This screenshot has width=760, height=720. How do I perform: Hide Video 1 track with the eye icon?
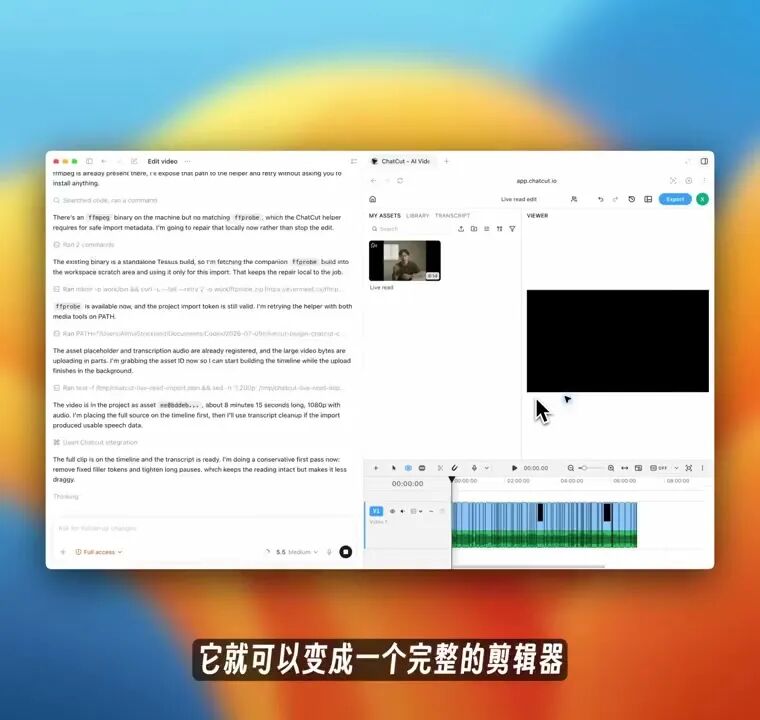click(392, 511)
